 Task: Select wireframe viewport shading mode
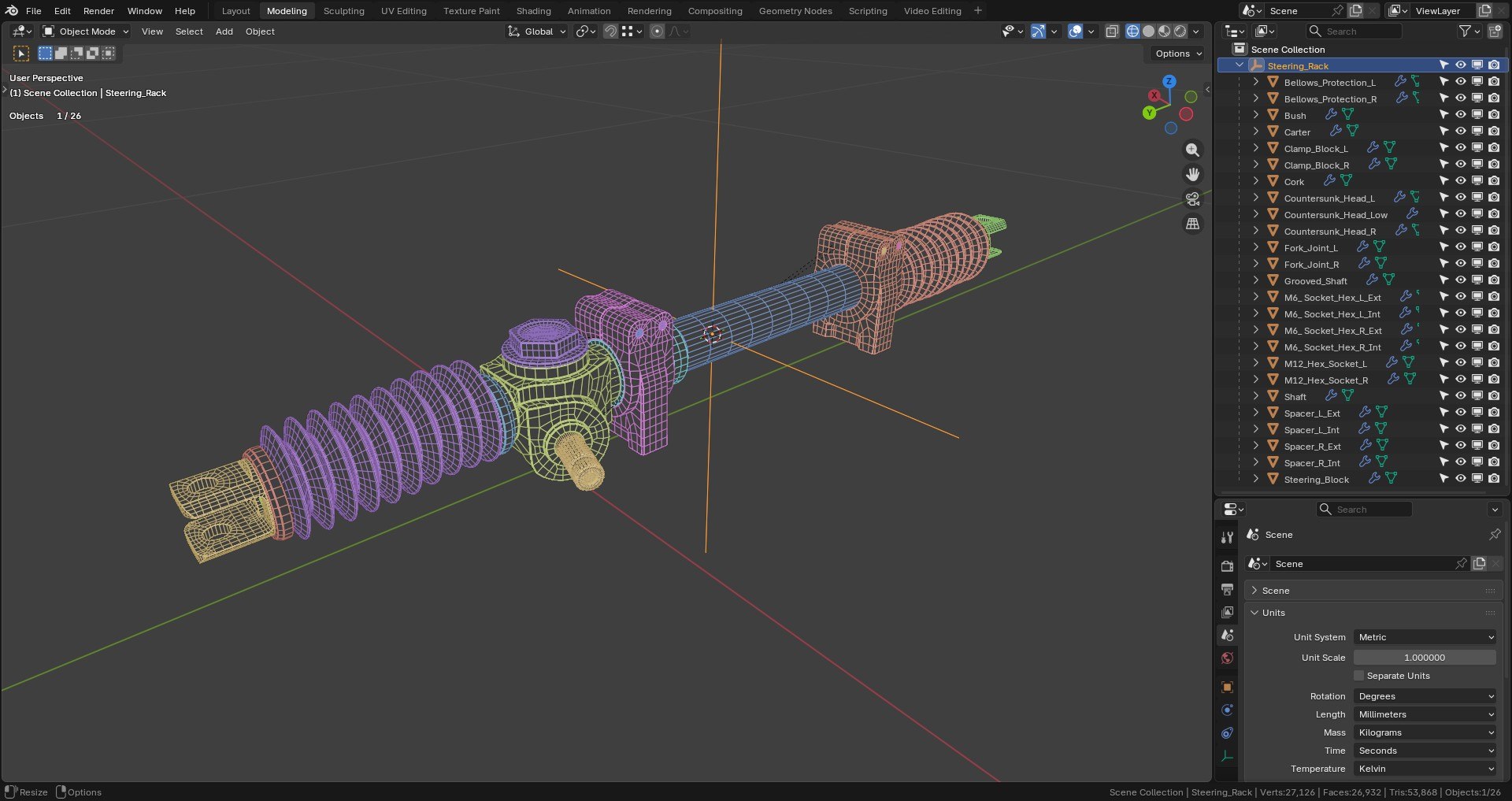[x=1132, y=32]
